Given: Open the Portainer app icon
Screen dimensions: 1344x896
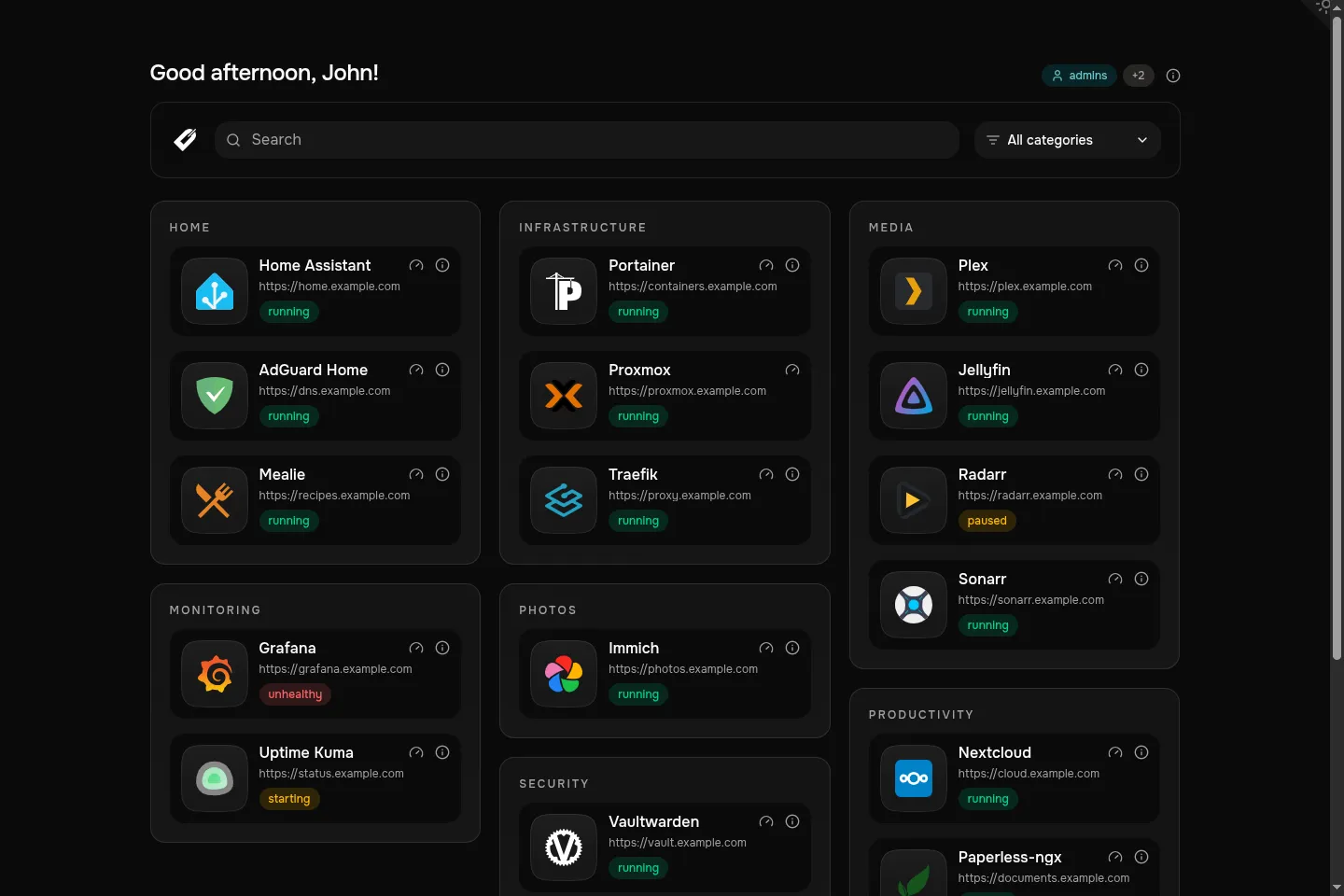Looking at the screenshot, I should click(564, 291).
